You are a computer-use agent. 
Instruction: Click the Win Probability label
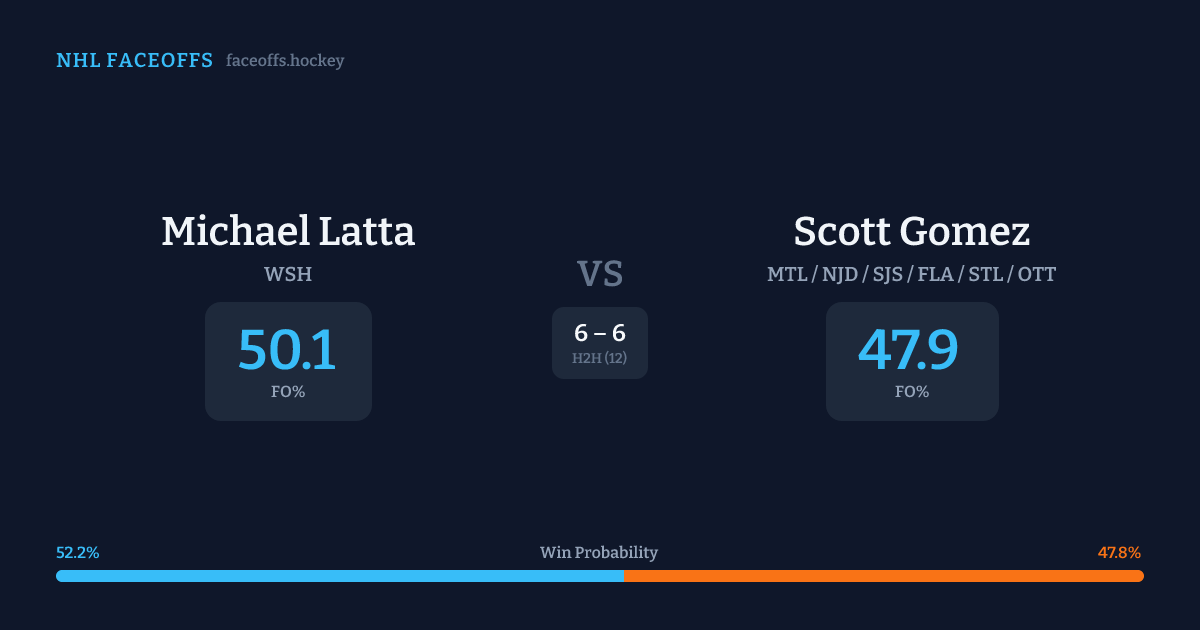599,553
